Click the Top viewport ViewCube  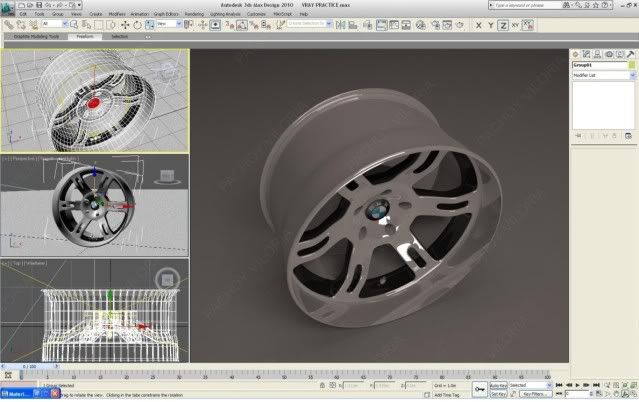click(x=167, y=280)
